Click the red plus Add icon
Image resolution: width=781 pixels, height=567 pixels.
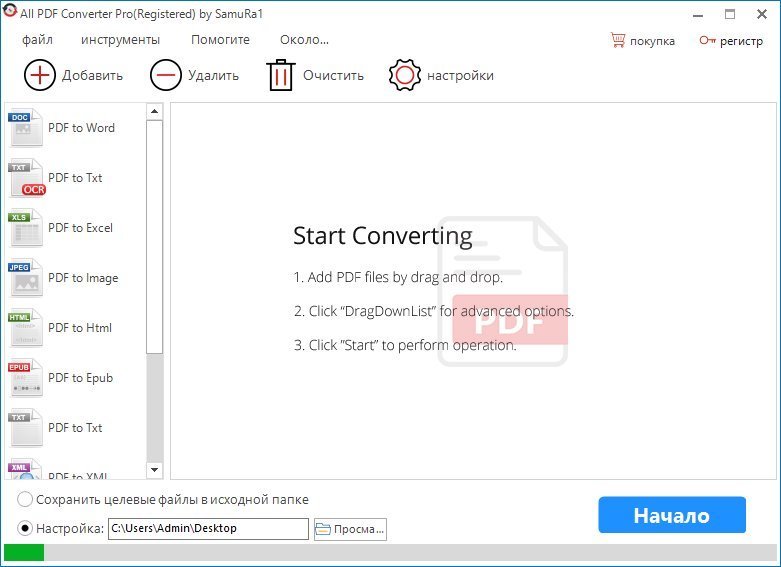(x=39, y=75)
